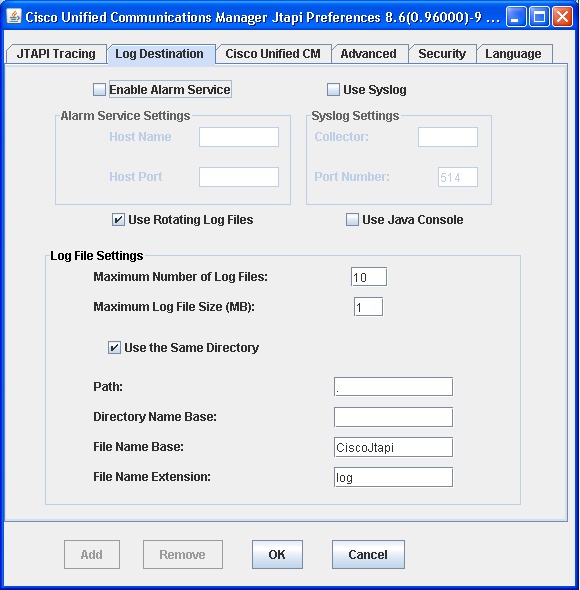Click the Host Name label
This screenshot has width=580, height=590.
click(x=140, y=137)
